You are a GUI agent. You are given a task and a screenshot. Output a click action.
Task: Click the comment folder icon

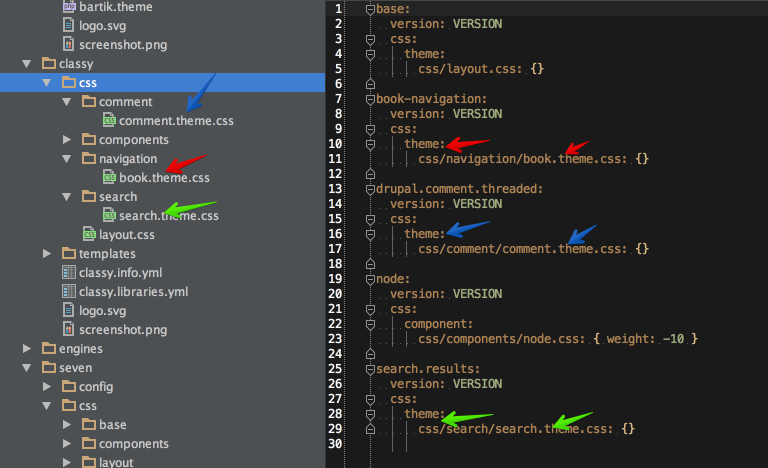[89, 101]
